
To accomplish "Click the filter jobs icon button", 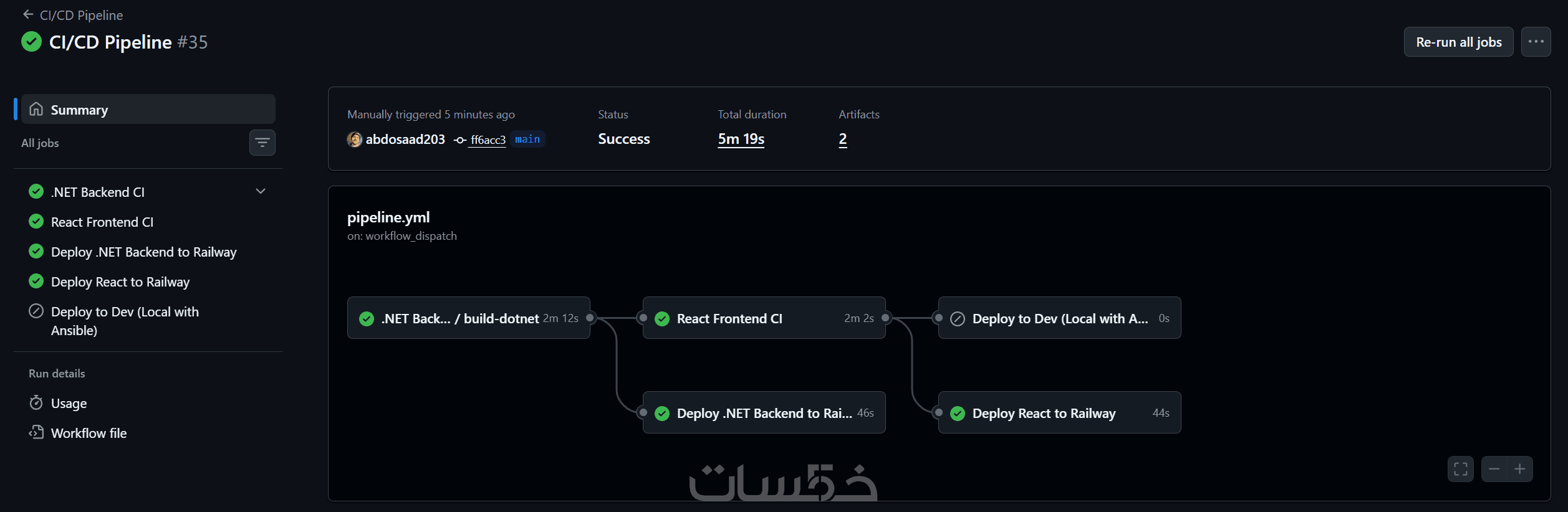I will point(262,143).
